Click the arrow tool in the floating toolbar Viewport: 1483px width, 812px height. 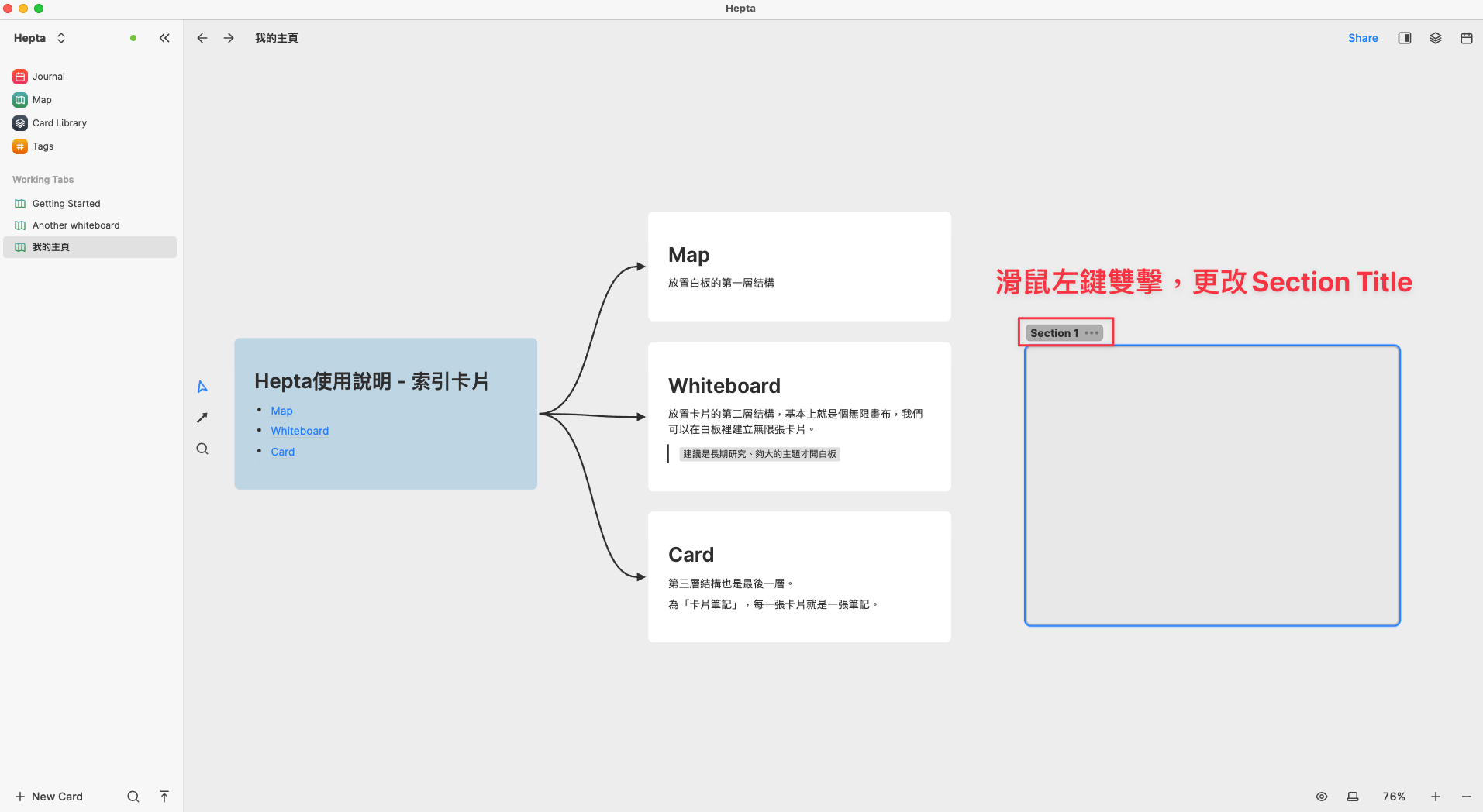(x=202, y=417)
